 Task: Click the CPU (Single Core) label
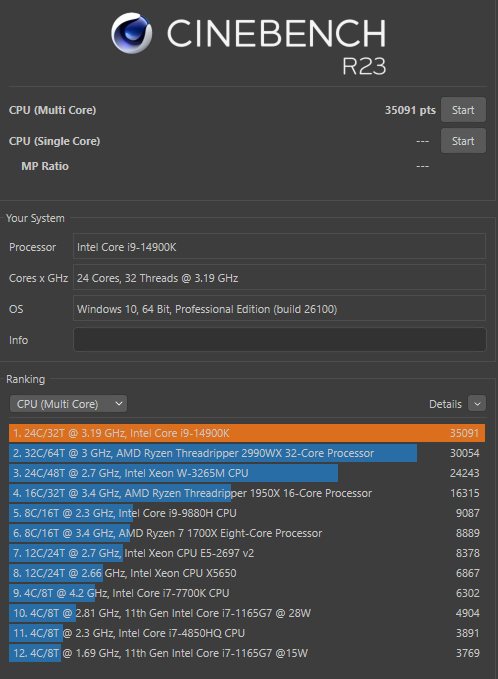pos(55,141)
